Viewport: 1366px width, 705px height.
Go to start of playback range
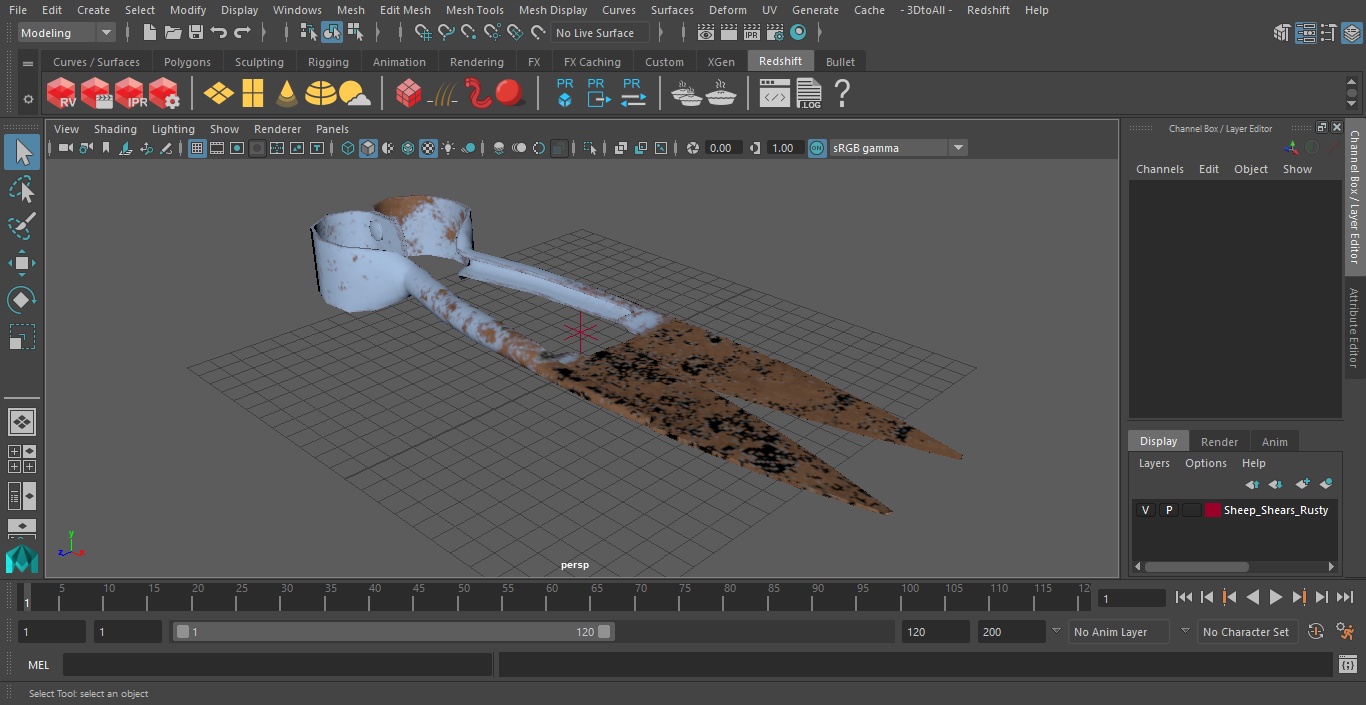coord(1184,597)
